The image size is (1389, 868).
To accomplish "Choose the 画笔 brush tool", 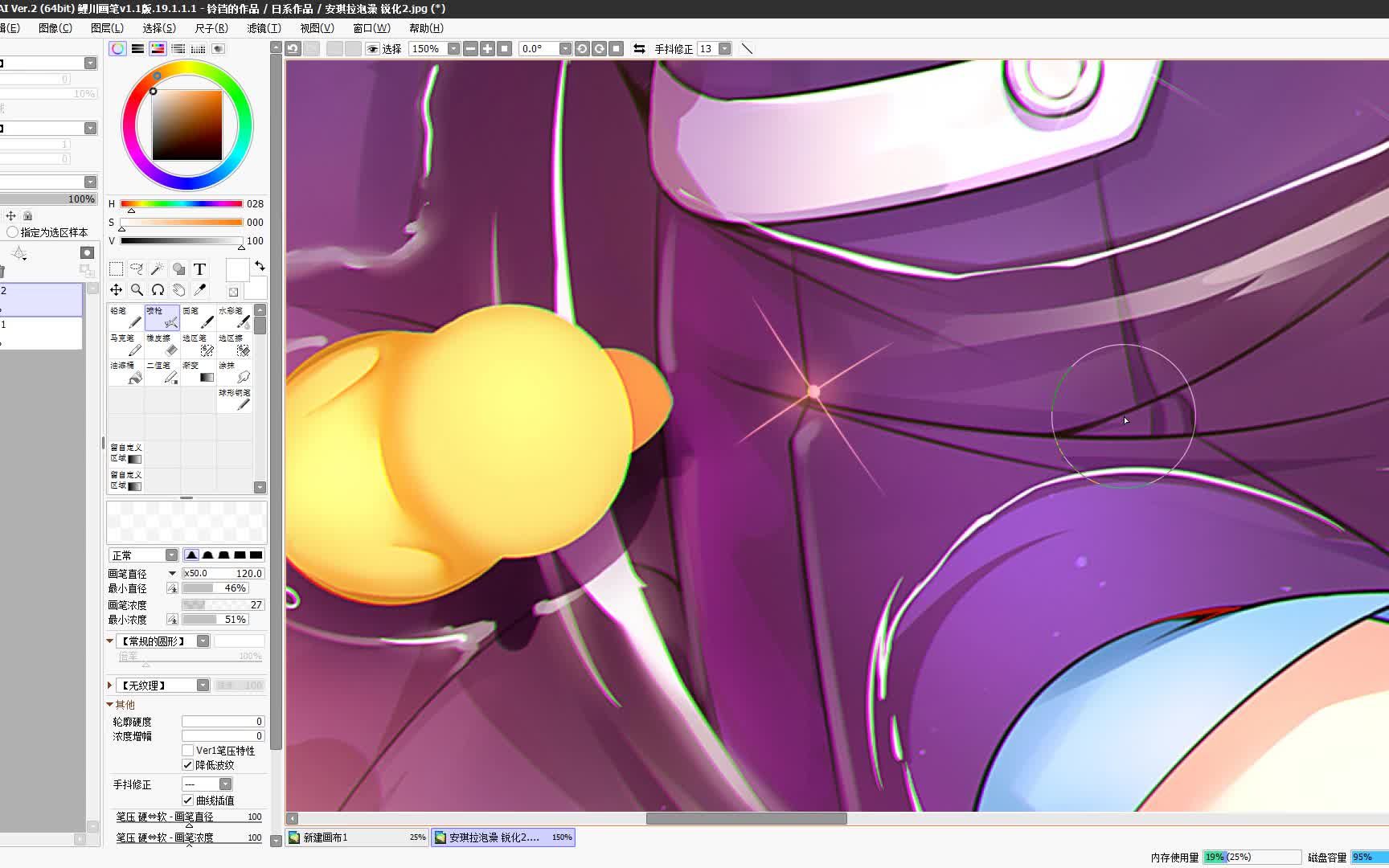I will pyautogui.click(x=199, y=318).
